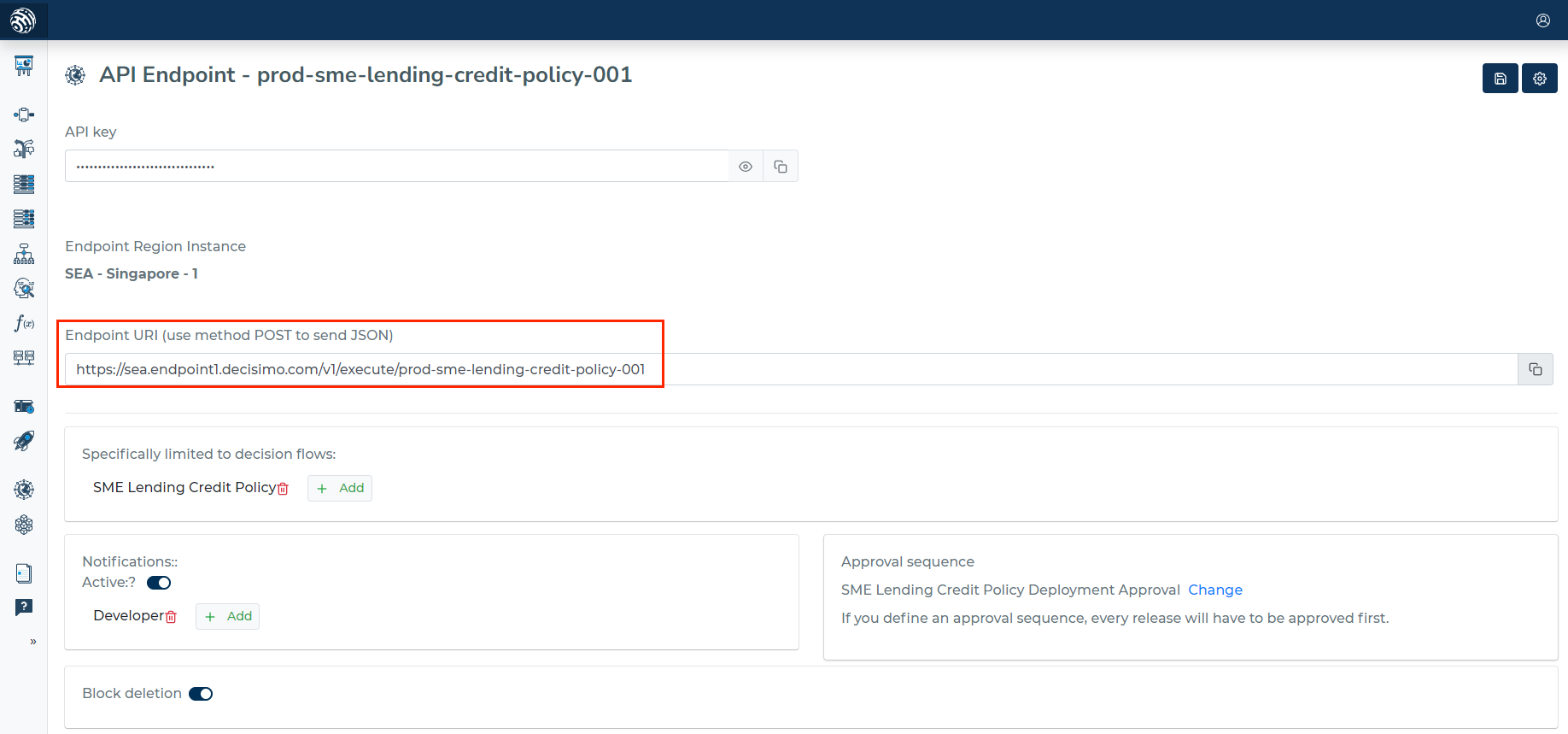
Task: Open the stacked cubes icon in sidebar
Action: pyautogui.click(x=24, y=525)
